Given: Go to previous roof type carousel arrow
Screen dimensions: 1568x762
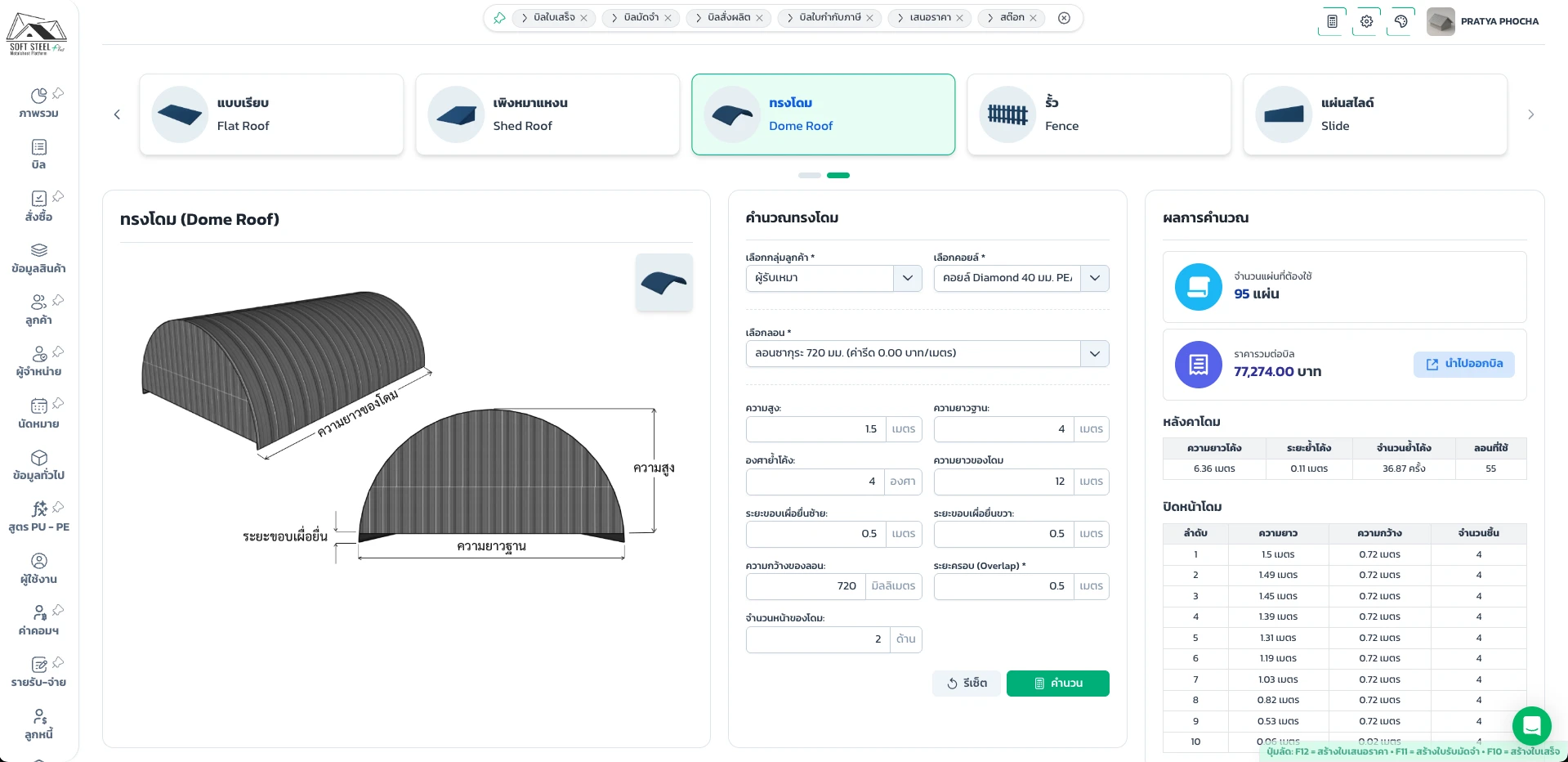Looking at the screenshot, I should pos(117,114).
